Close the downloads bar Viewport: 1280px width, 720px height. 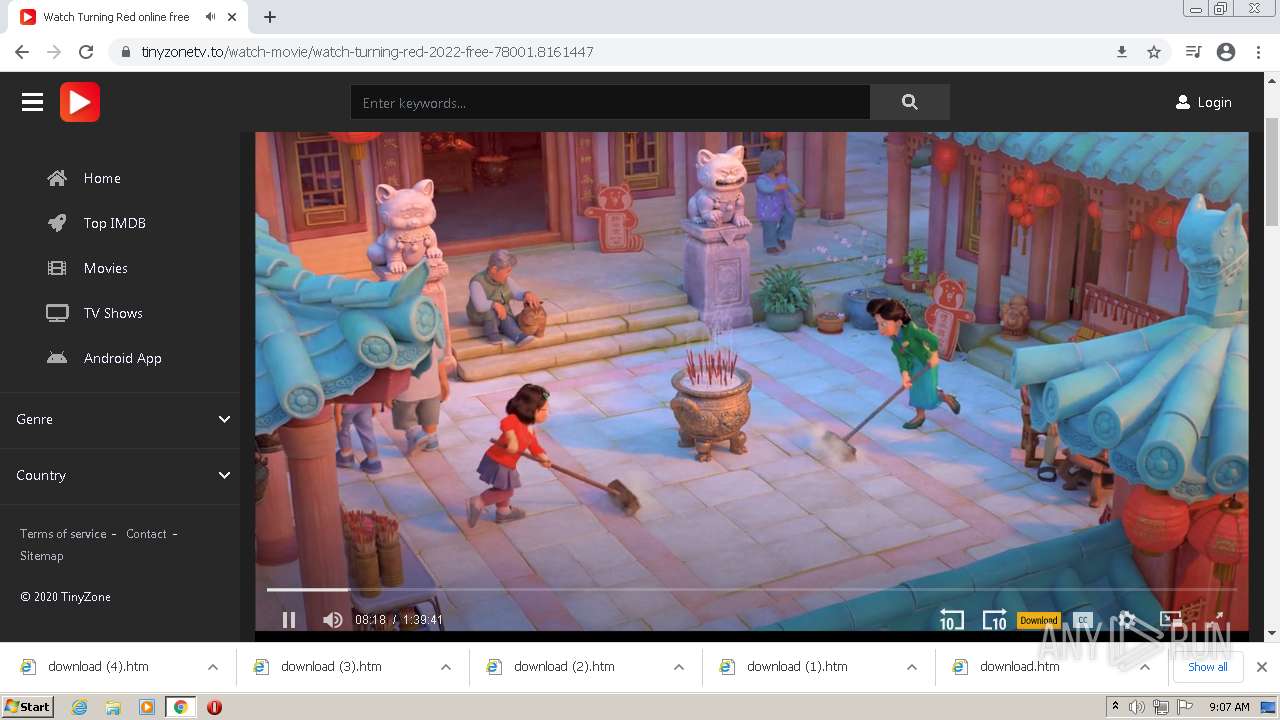[1262, 667]
